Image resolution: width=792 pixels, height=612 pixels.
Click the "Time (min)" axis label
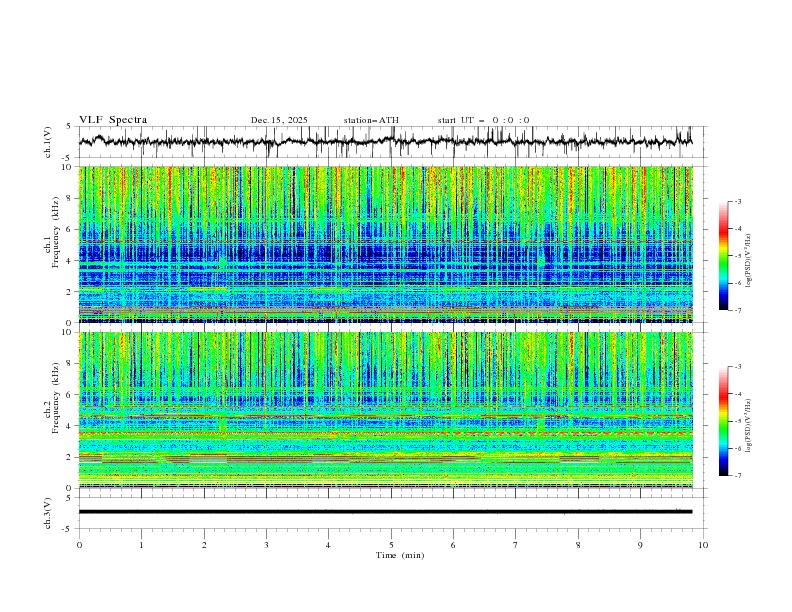(400, 555)
